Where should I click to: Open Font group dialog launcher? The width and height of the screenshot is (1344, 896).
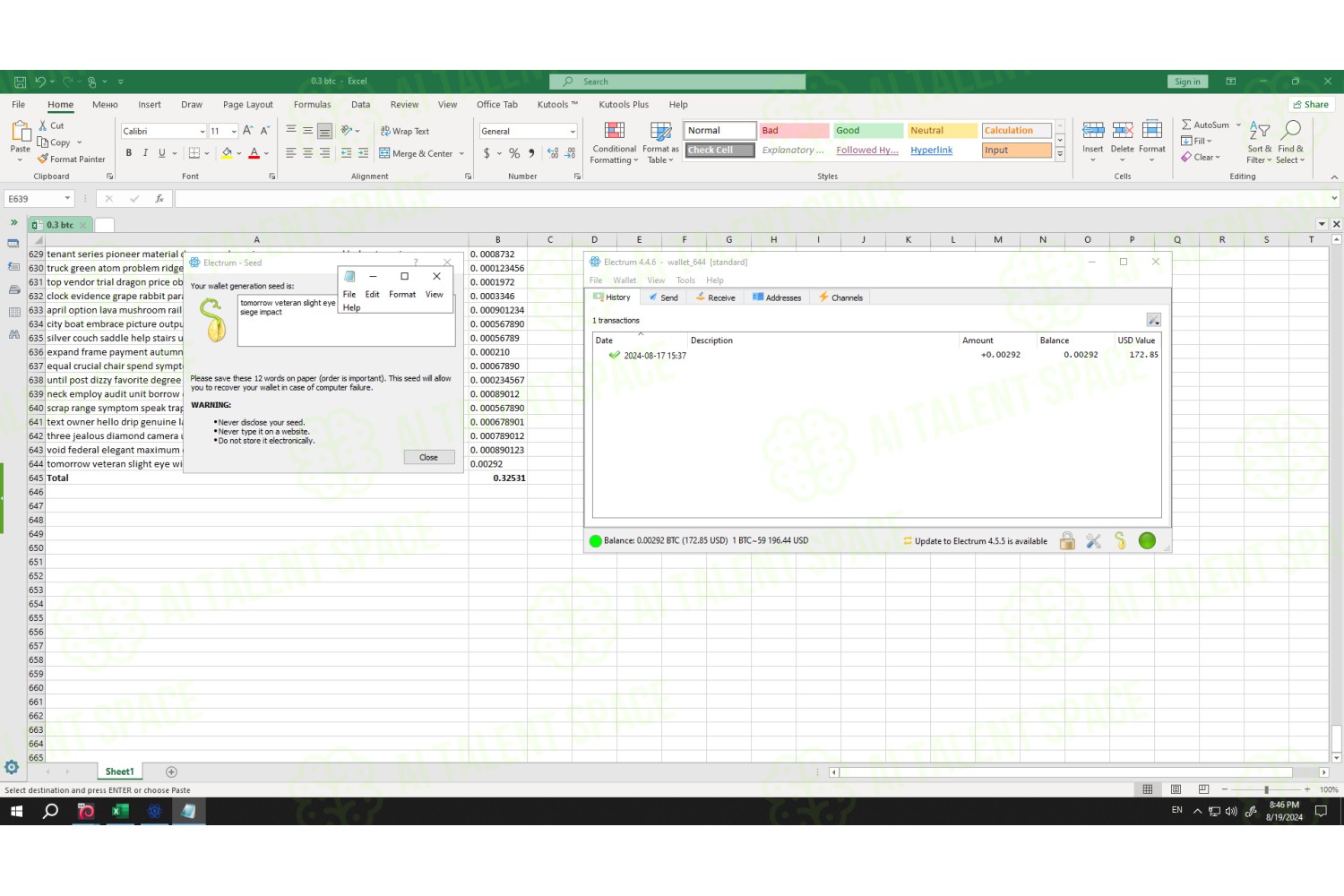(272, 177)
